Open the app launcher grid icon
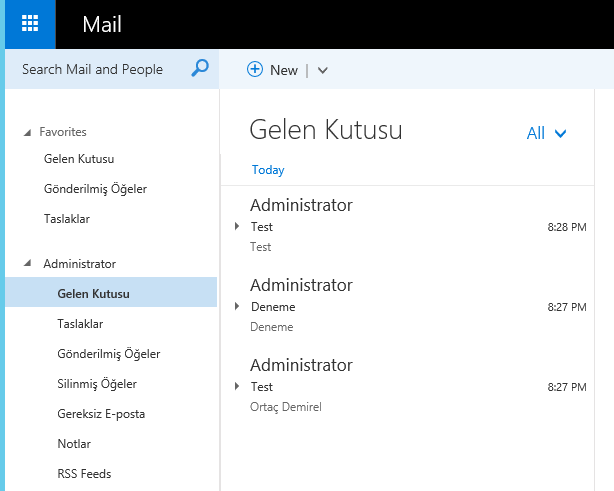Screen dimensions: 614x491 (x=30, y=24)
